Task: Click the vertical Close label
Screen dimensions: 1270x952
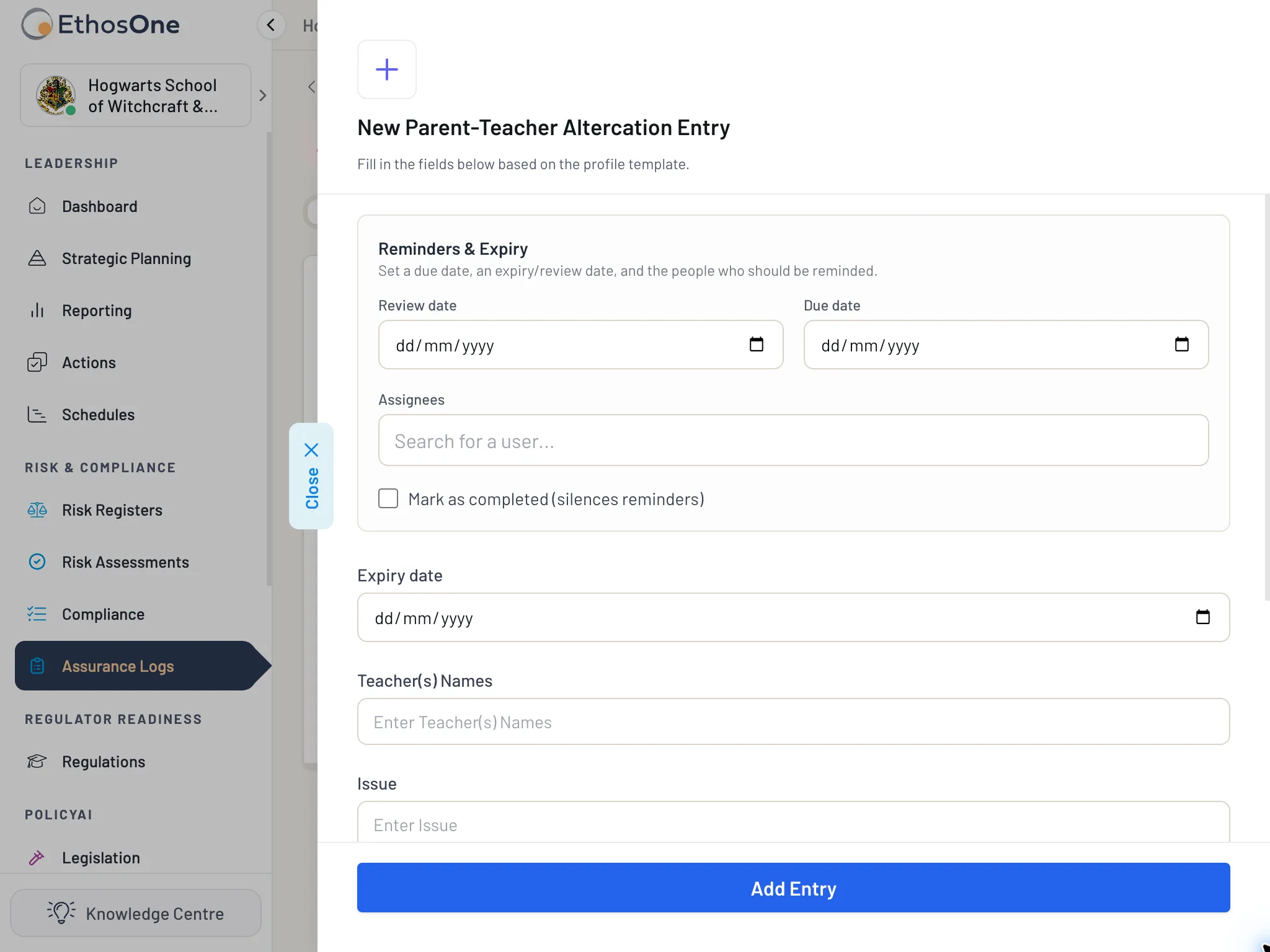Action: [312, 488]
